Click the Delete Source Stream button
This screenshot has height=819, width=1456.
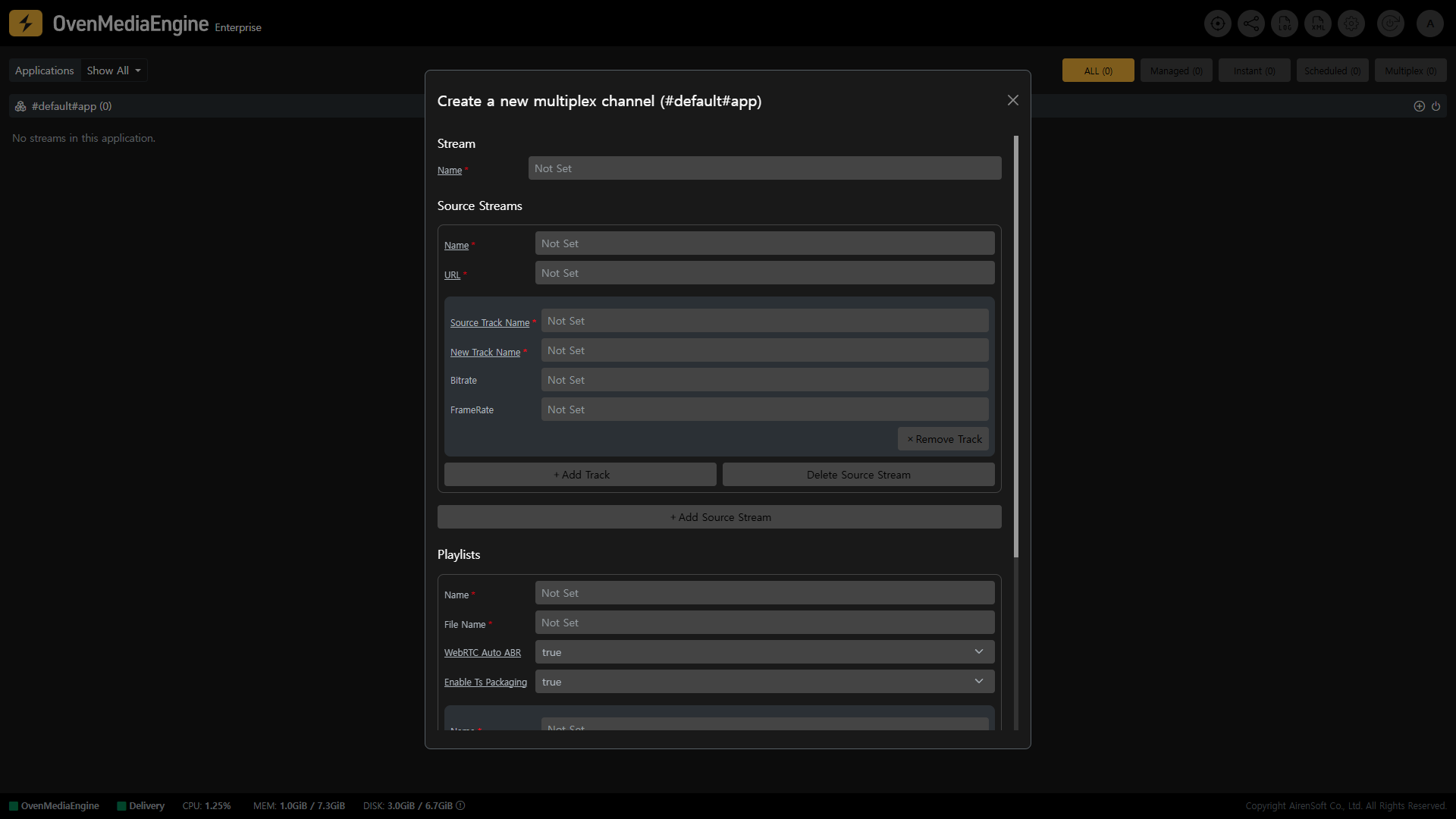pos(858,475)
